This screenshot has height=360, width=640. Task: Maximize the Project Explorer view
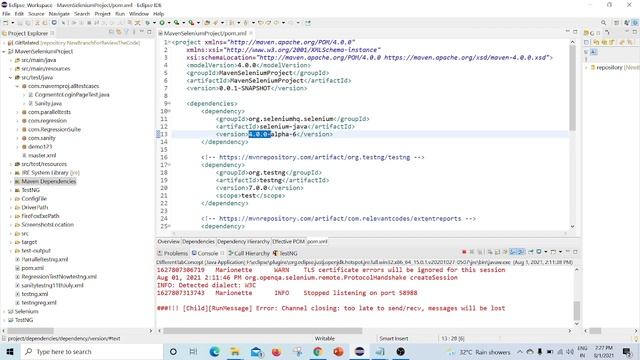tap(149, 32)
